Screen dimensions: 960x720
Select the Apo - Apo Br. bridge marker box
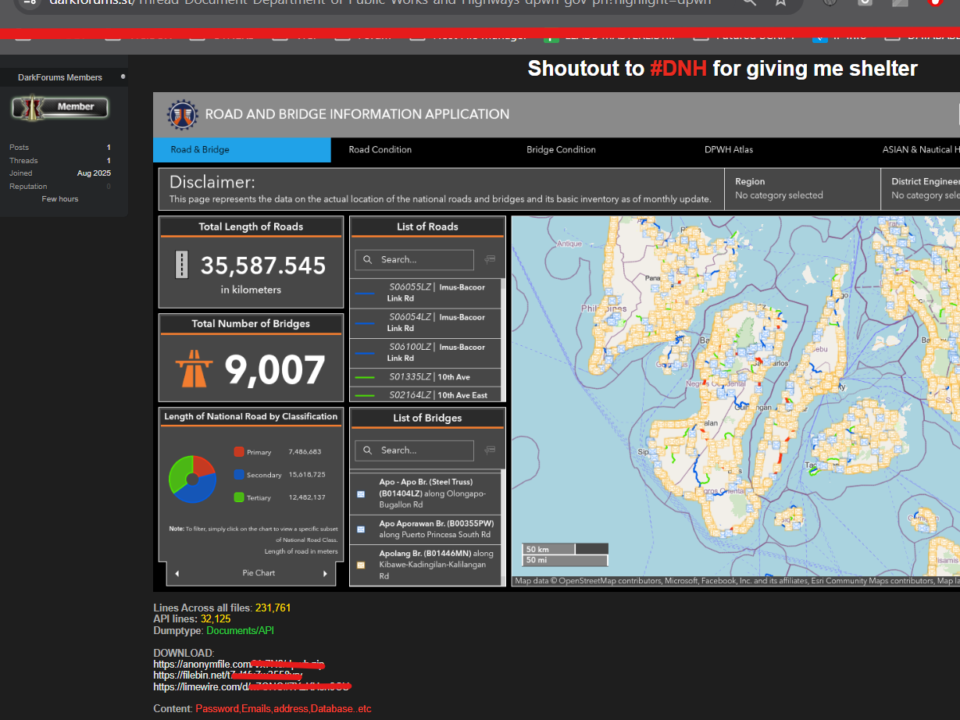click(361, 493)
